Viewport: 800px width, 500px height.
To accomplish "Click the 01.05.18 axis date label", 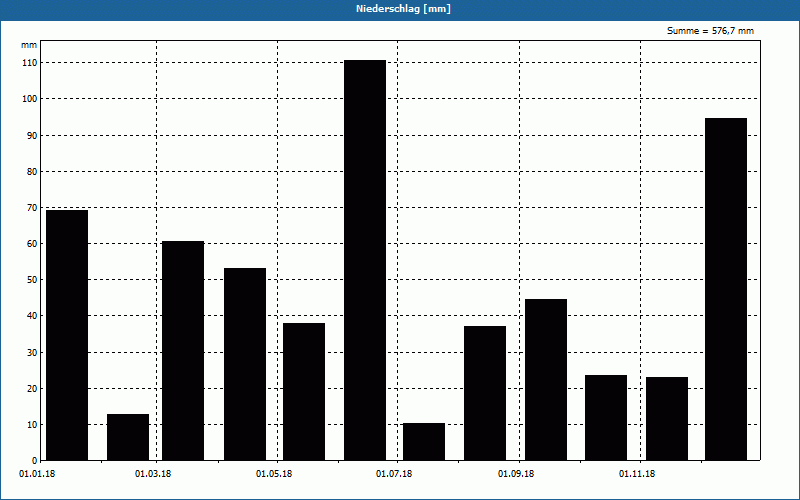I will coord(274,474).
